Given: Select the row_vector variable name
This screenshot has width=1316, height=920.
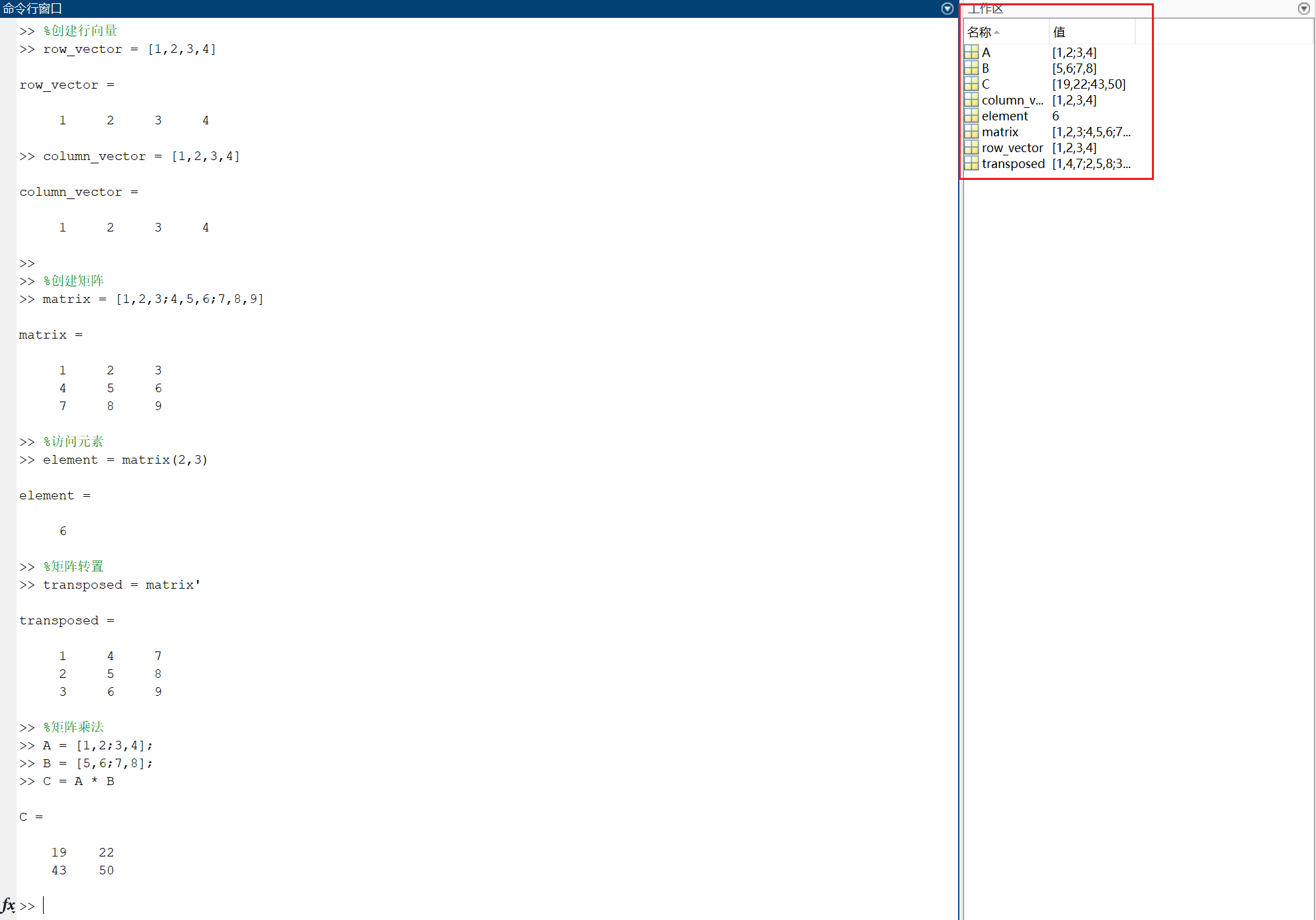Looking at the screenshot, I should (x=1012, y=147).
